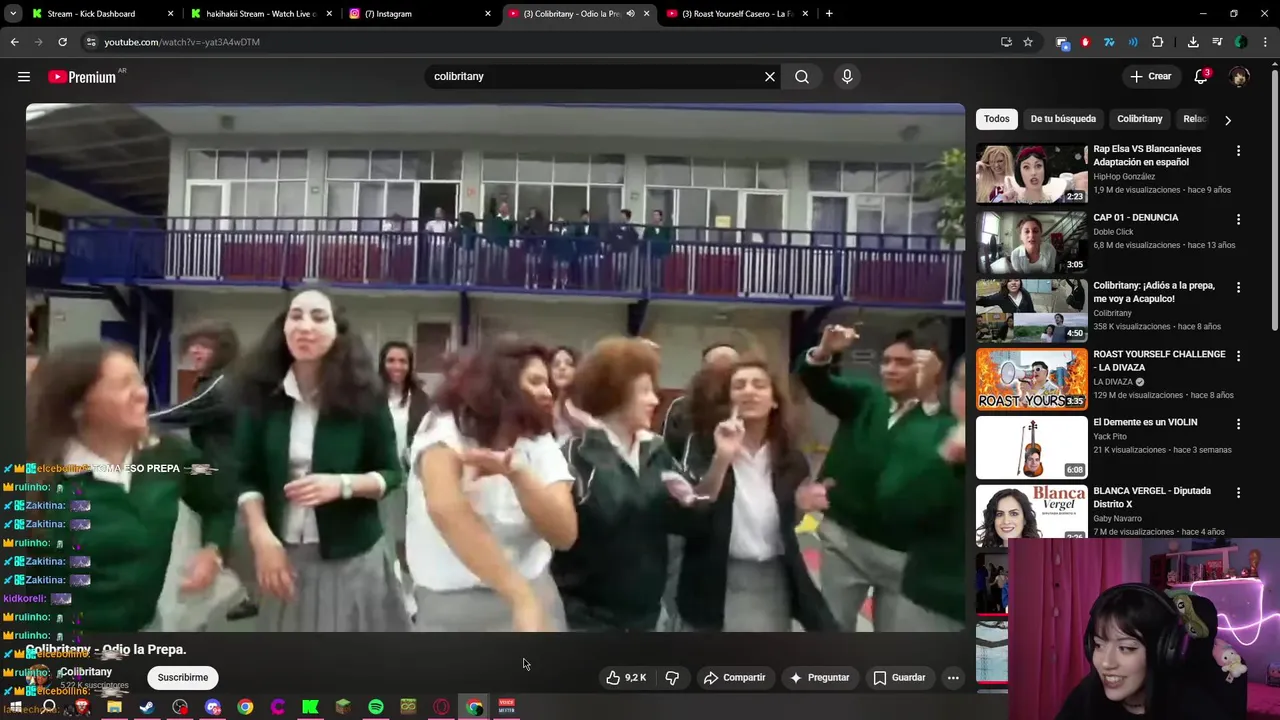
Task: Open options for Adiós a la prepa video
Action: click(1238, 287)
